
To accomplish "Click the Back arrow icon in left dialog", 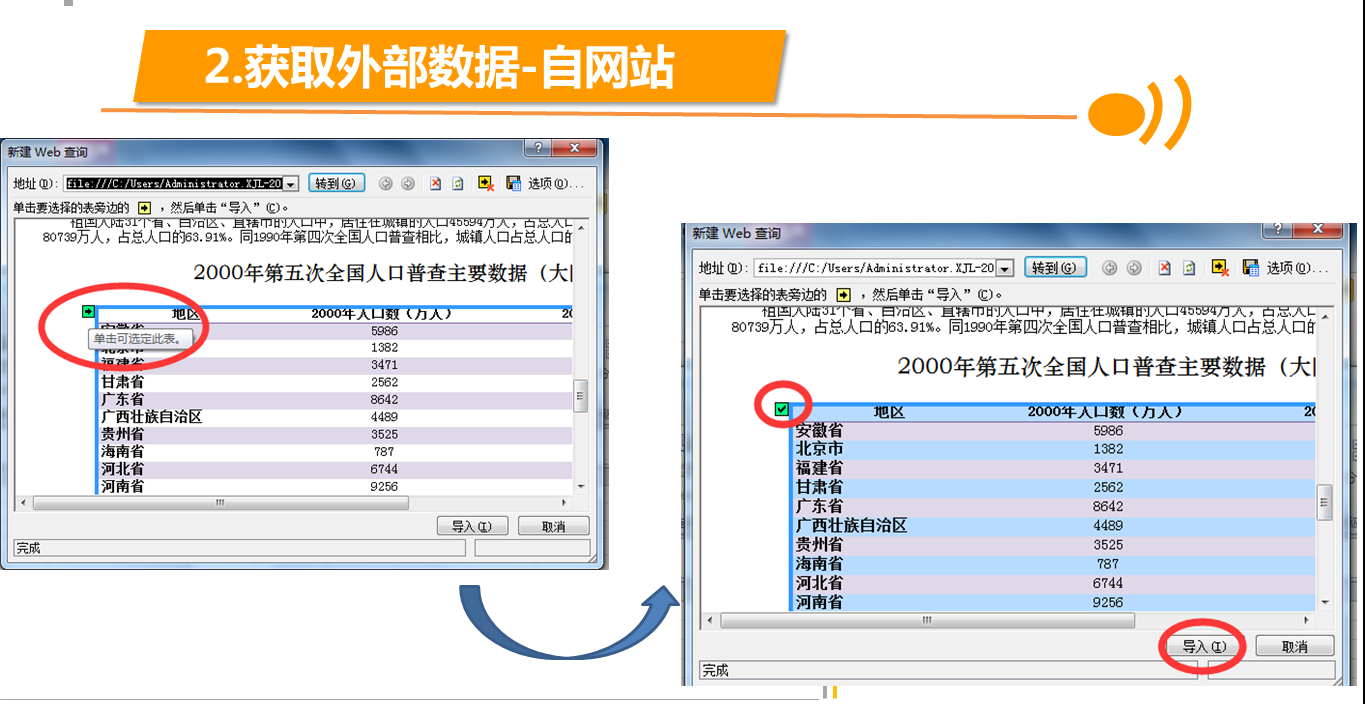I will coord(385,183).
